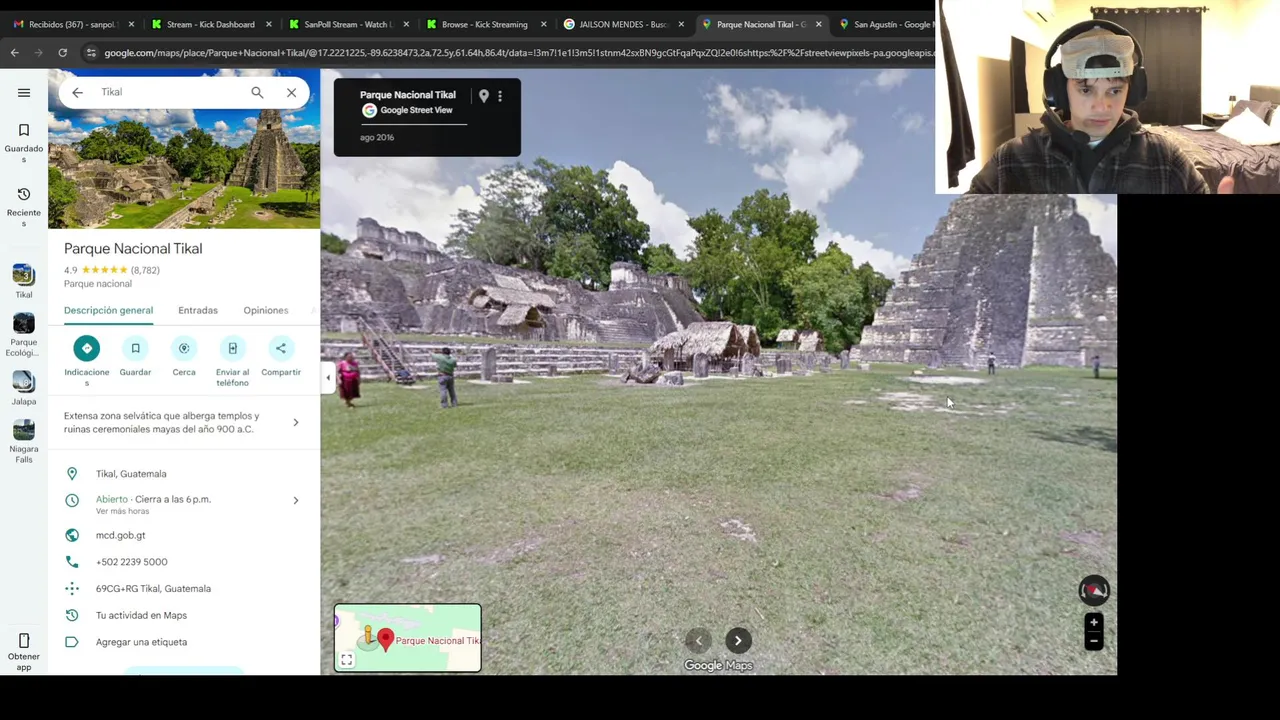Open the Google Maps hamburger menu

(24, 92)
